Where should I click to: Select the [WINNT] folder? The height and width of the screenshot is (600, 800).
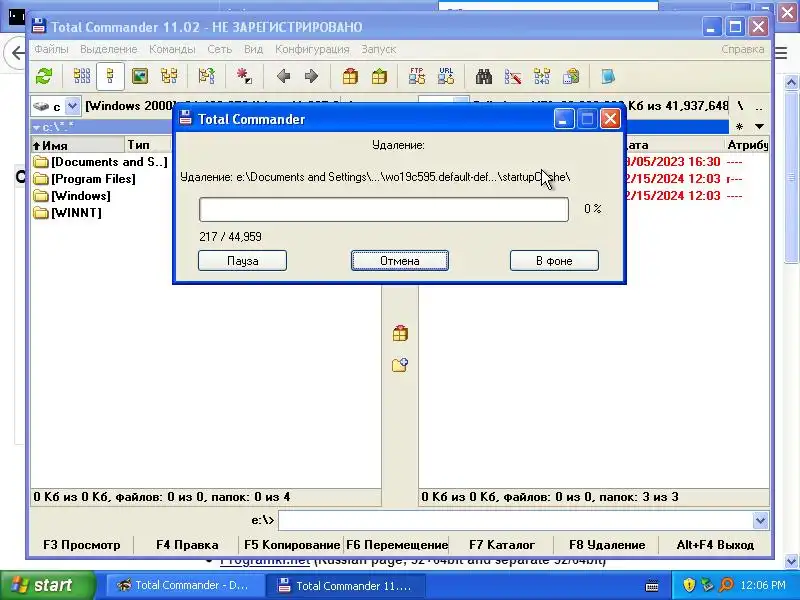[68, 212]
